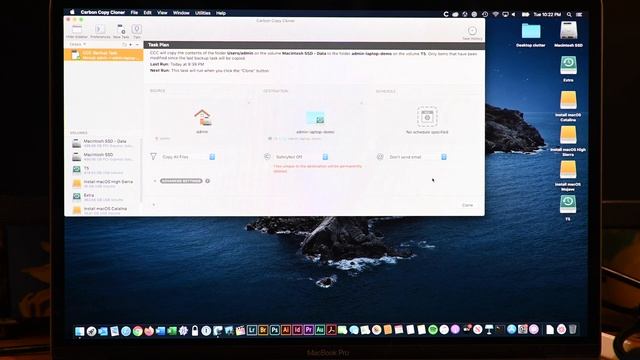
Task: Click the Wi-Fi menu bar icon
Action: pos(495,14)
